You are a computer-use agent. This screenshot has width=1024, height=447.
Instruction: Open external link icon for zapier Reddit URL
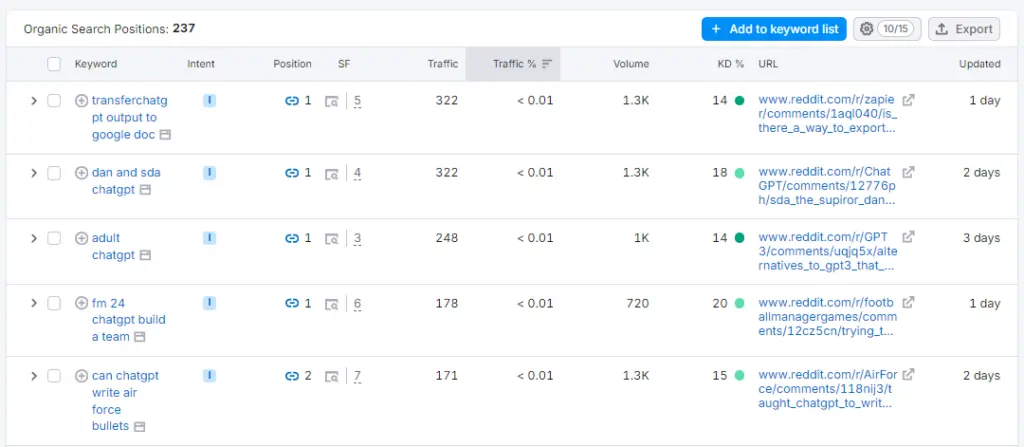point(908,101)
